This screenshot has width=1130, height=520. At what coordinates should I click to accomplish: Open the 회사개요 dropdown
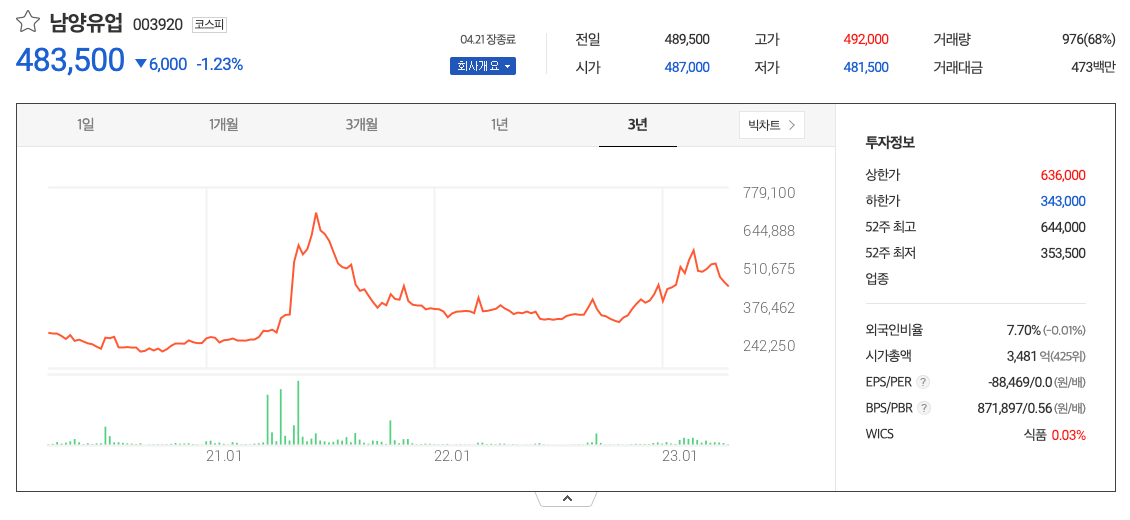point(483,67)
